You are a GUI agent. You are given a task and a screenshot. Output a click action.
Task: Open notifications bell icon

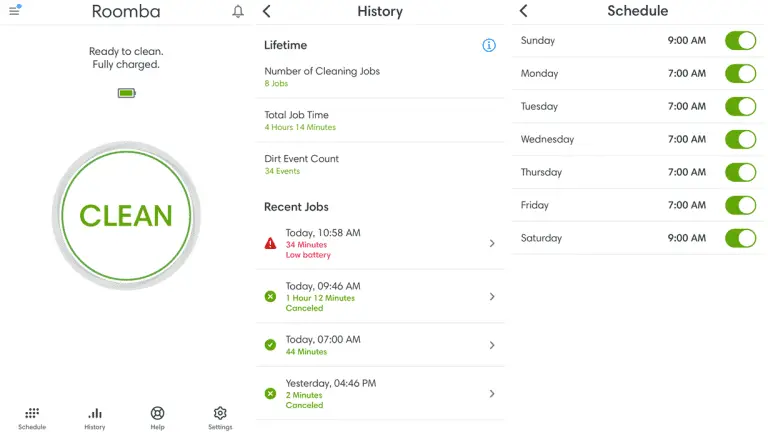[238, 11]
